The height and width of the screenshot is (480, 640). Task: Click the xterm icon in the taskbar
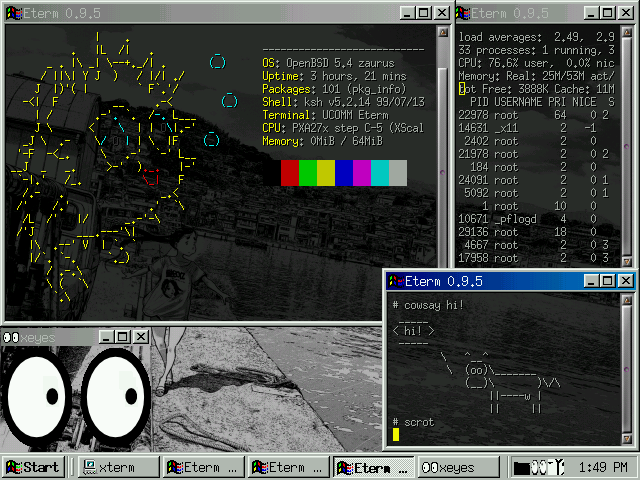point(89,467)
